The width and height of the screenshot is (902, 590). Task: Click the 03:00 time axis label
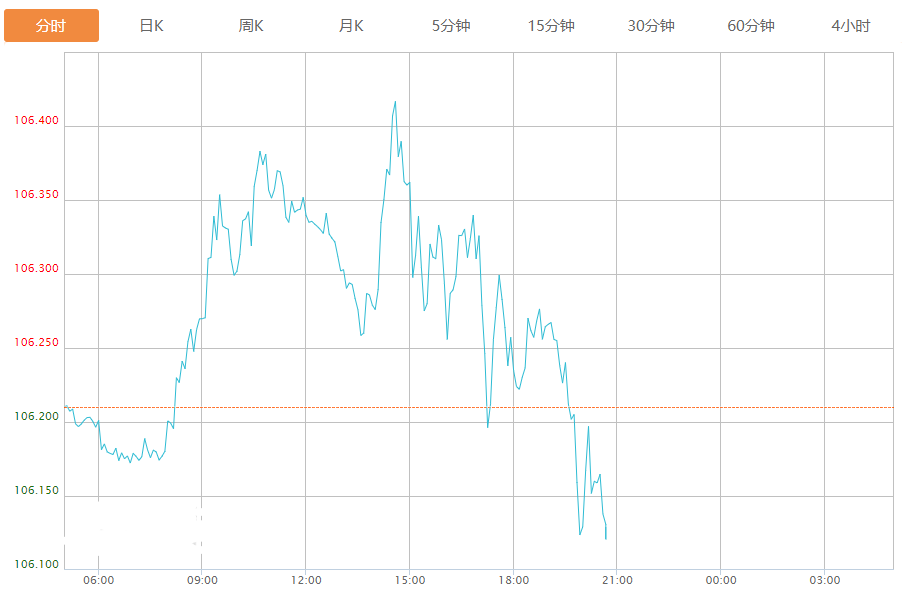pos(825,580)
